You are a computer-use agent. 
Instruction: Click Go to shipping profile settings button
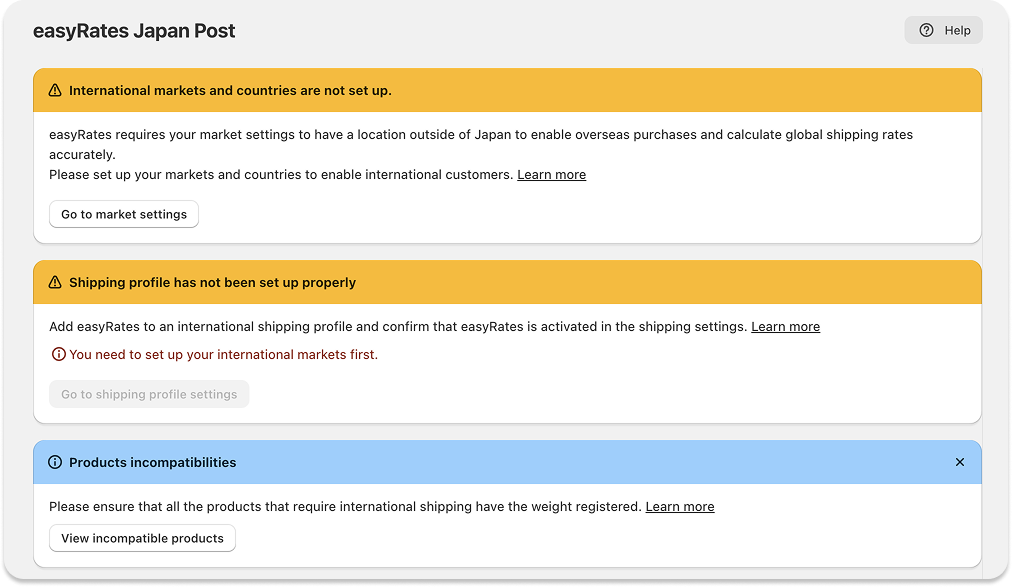click(149, 394)
